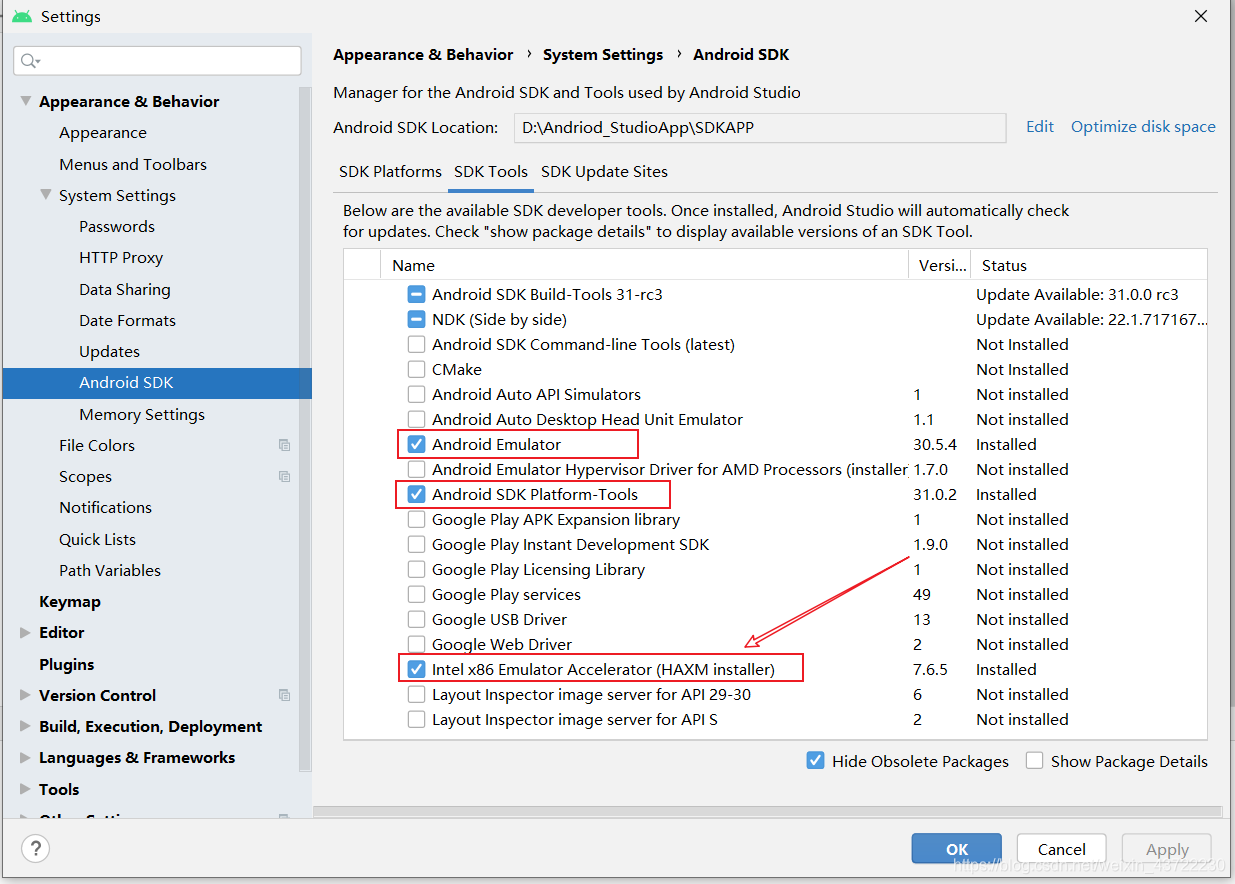The image size is (1235, 884).
Task: Disable Hide Obsolete Packages checkbox
Action: [x=815, y=761]
